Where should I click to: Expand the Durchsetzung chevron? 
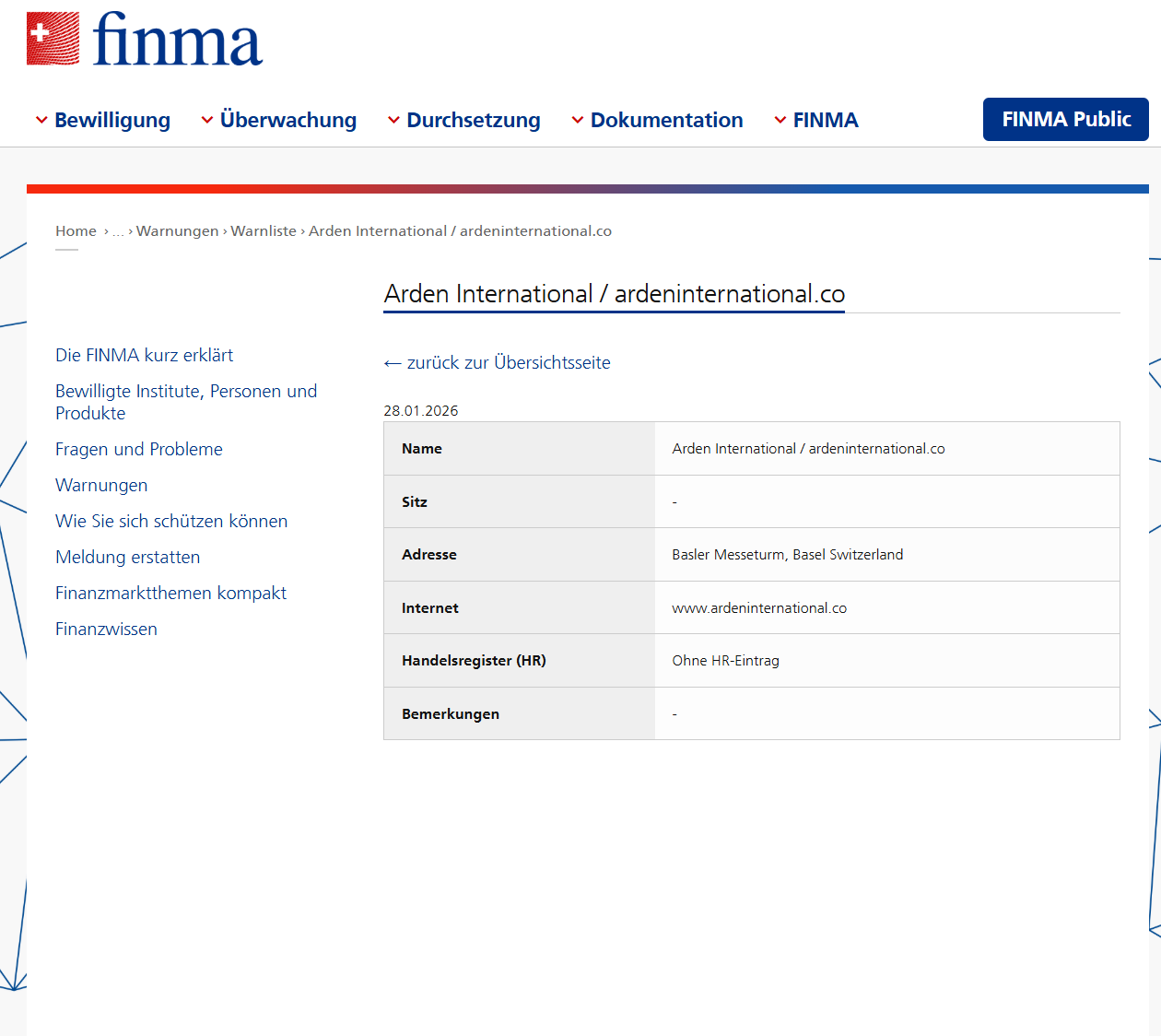[x=393, y=121]
